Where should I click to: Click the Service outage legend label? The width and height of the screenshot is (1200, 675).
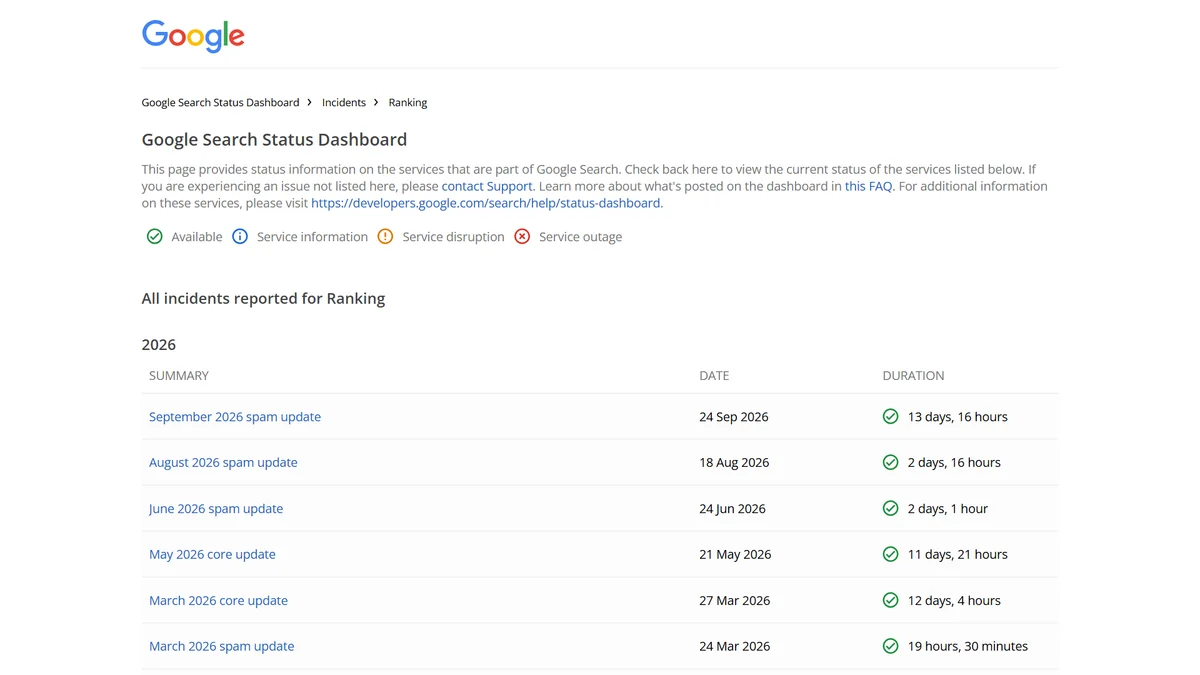tap(580, 237)
